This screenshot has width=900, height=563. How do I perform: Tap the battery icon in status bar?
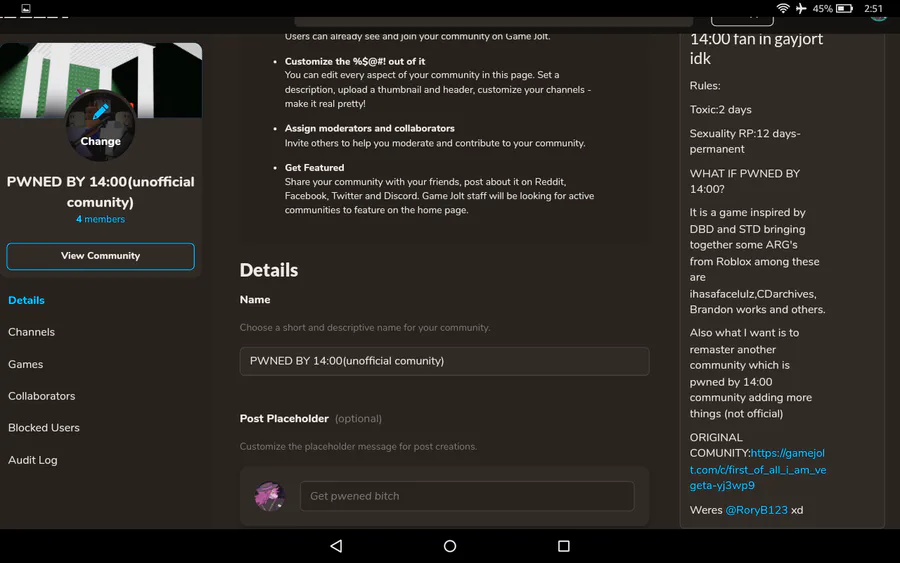click(x=844, y=8)
